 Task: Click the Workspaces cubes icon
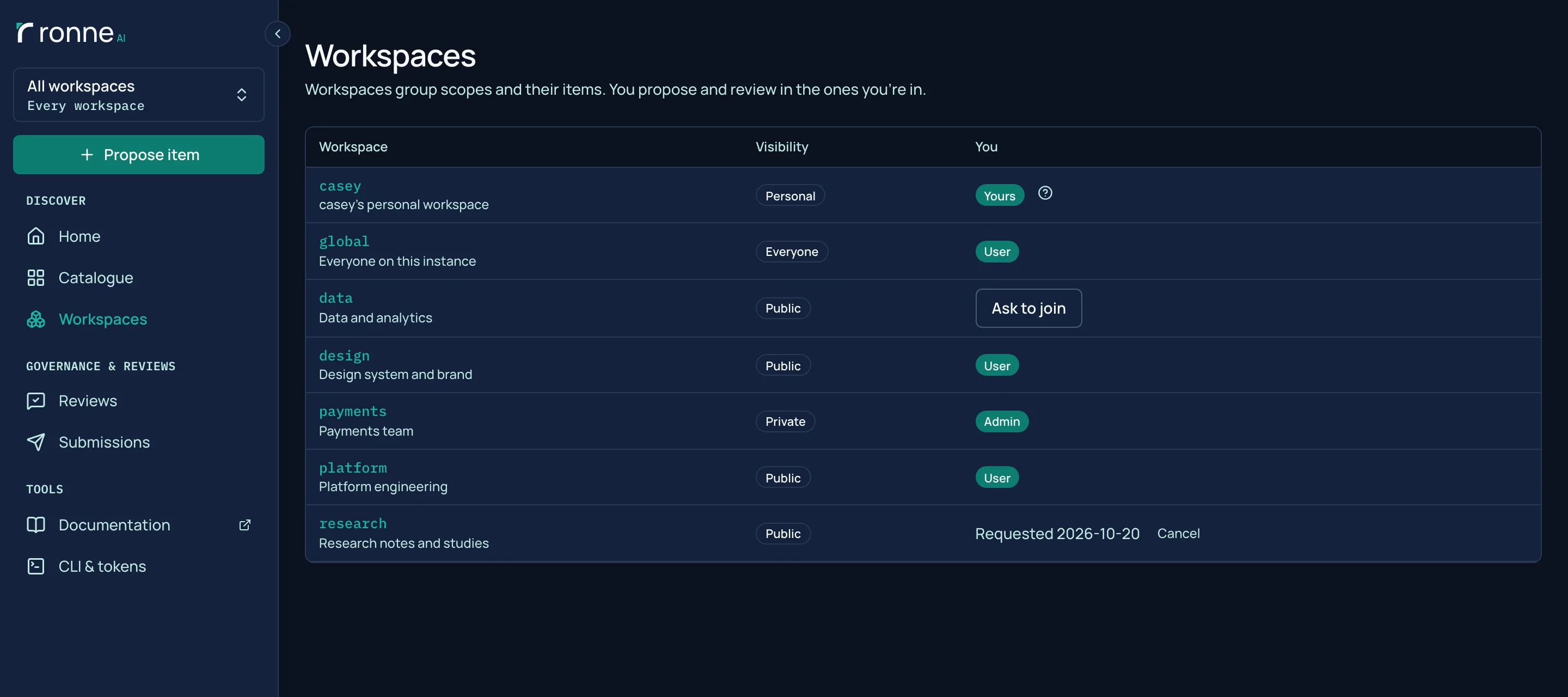36,319
